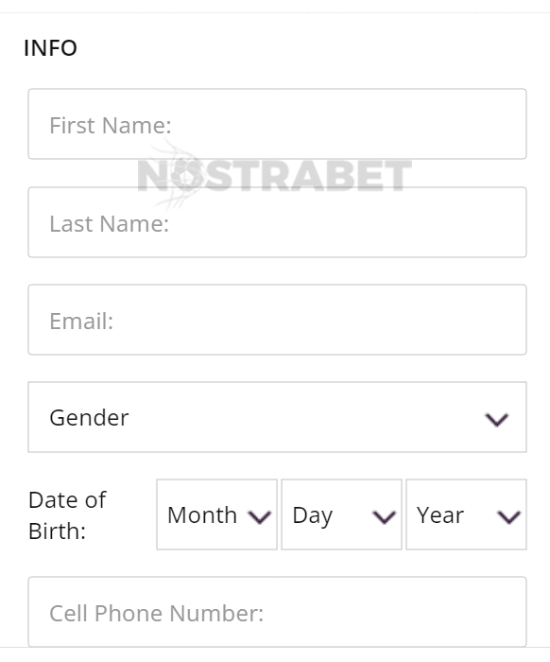550x662 pixels.
Task: Click the "Day" text in birth date
Action: pyautogui.click(x=312, y=516)
